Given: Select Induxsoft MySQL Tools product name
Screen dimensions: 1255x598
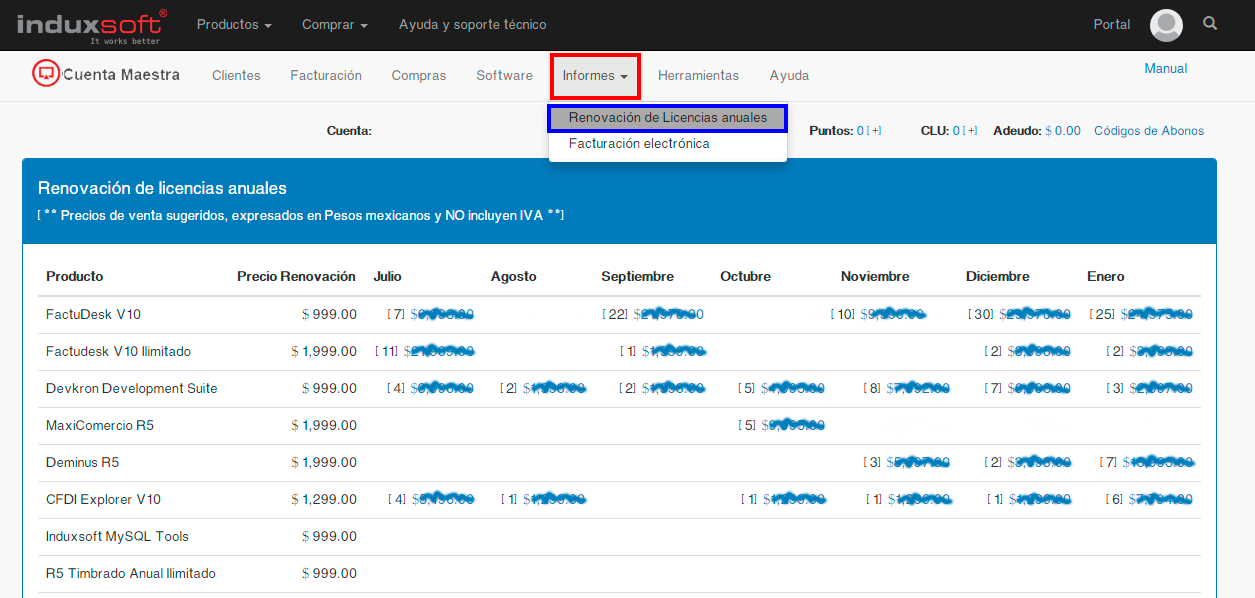Looking at the screenshot, I should click(x=118, y=537).
